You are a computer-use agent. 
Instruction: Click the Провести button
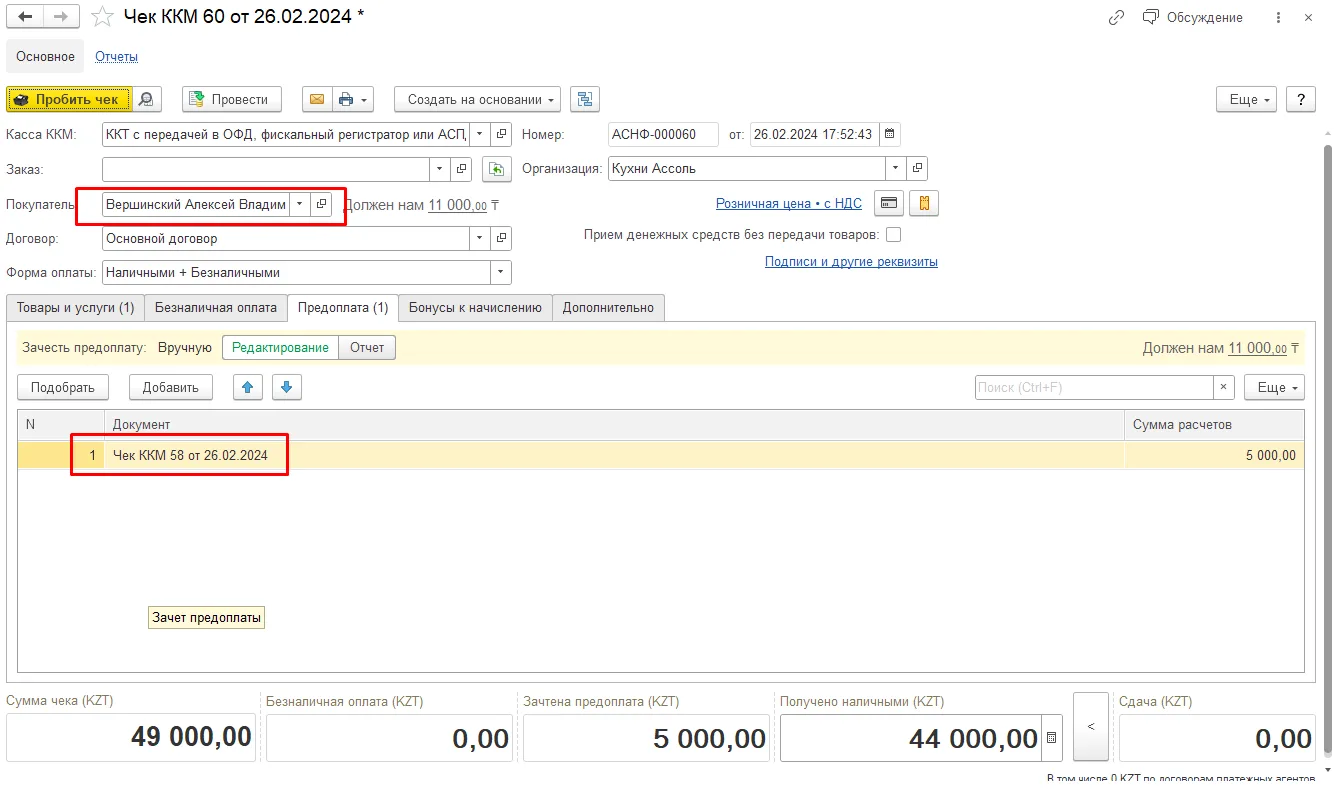pyautogui.click(x=232, y=99)
